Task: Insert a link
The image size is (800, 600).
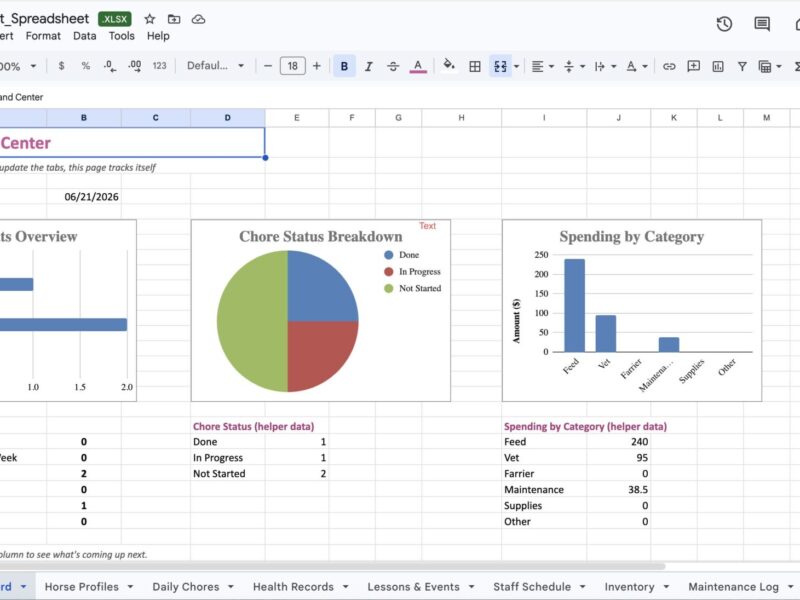Action: coord(669,66)
